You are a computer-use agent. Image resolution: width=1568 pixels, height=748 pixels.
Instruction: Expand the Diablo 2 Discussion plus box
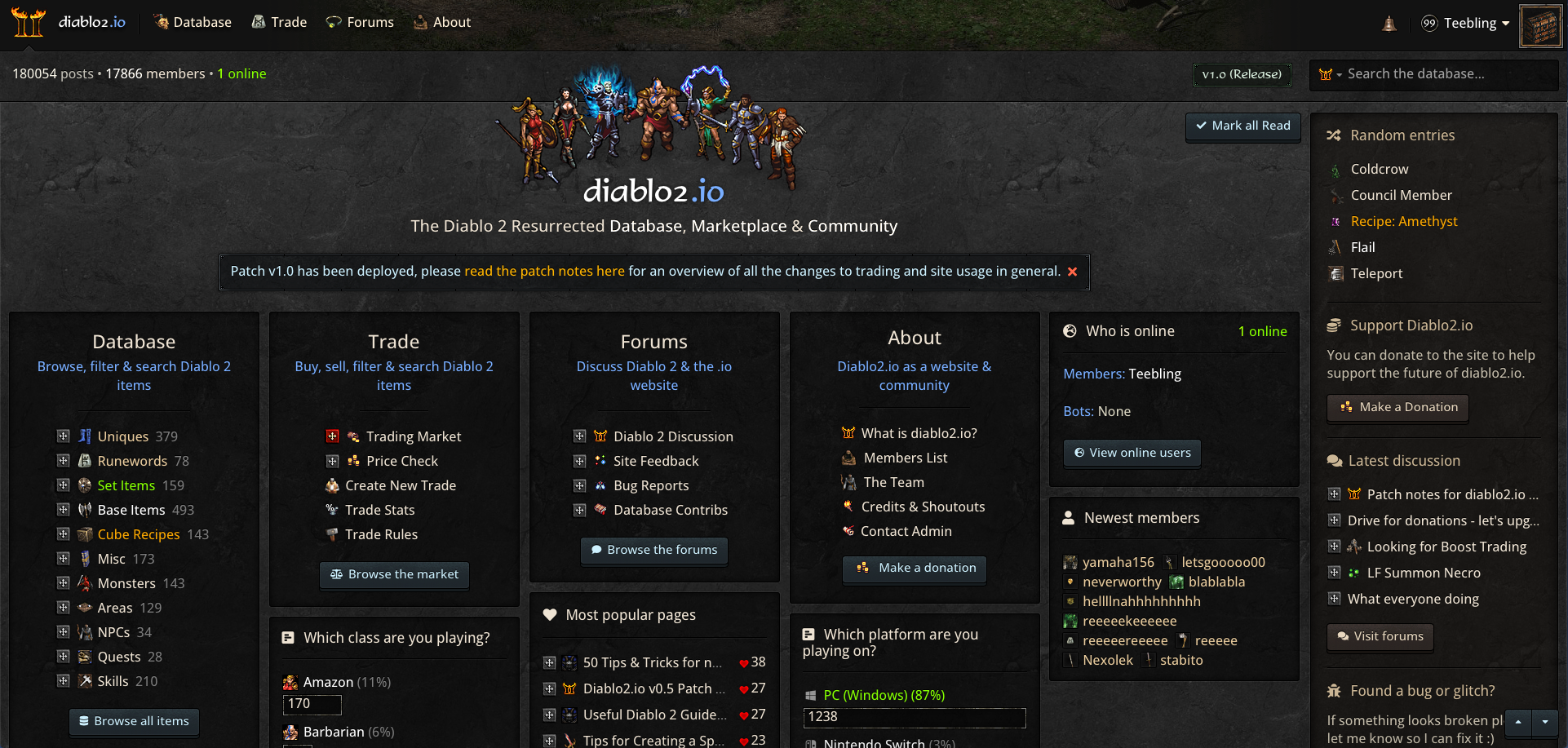(579, 436)
